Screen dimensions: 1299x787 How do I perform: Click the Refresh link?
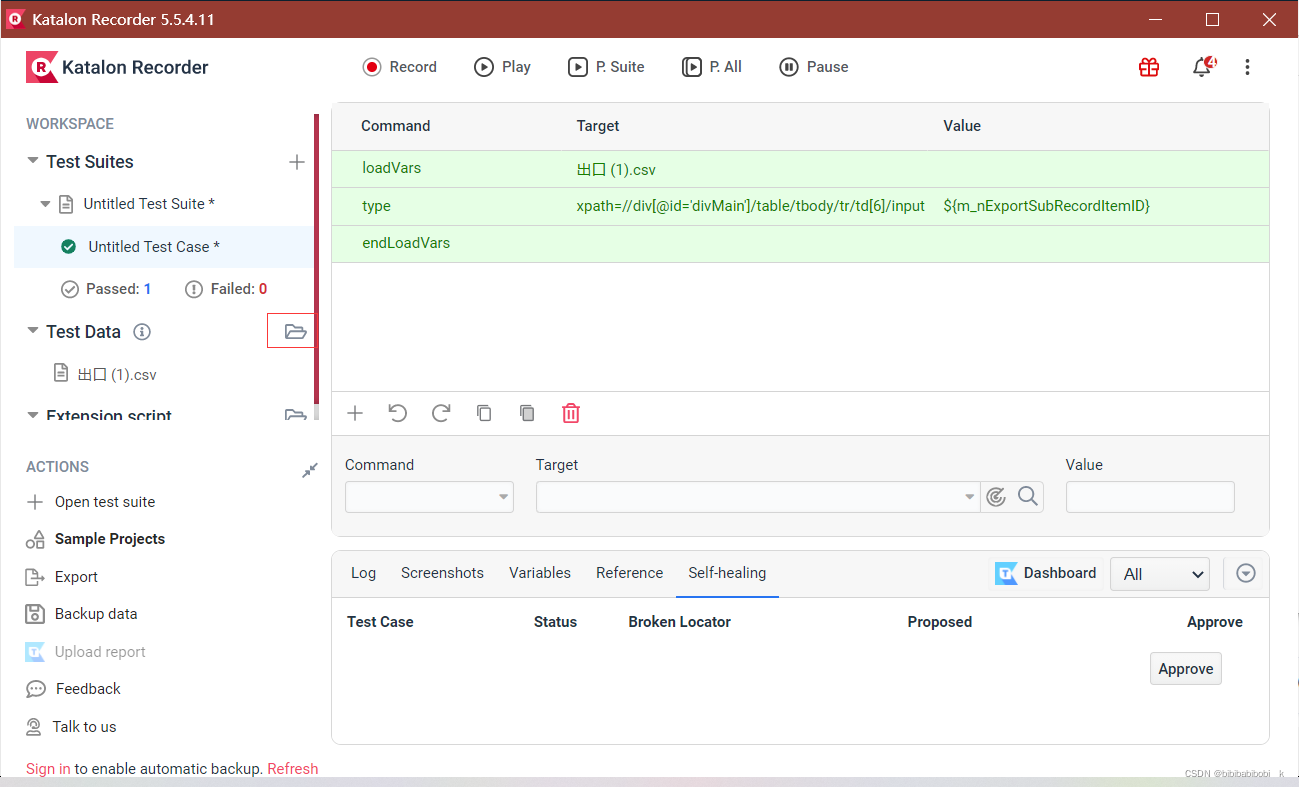click(293, 769)
